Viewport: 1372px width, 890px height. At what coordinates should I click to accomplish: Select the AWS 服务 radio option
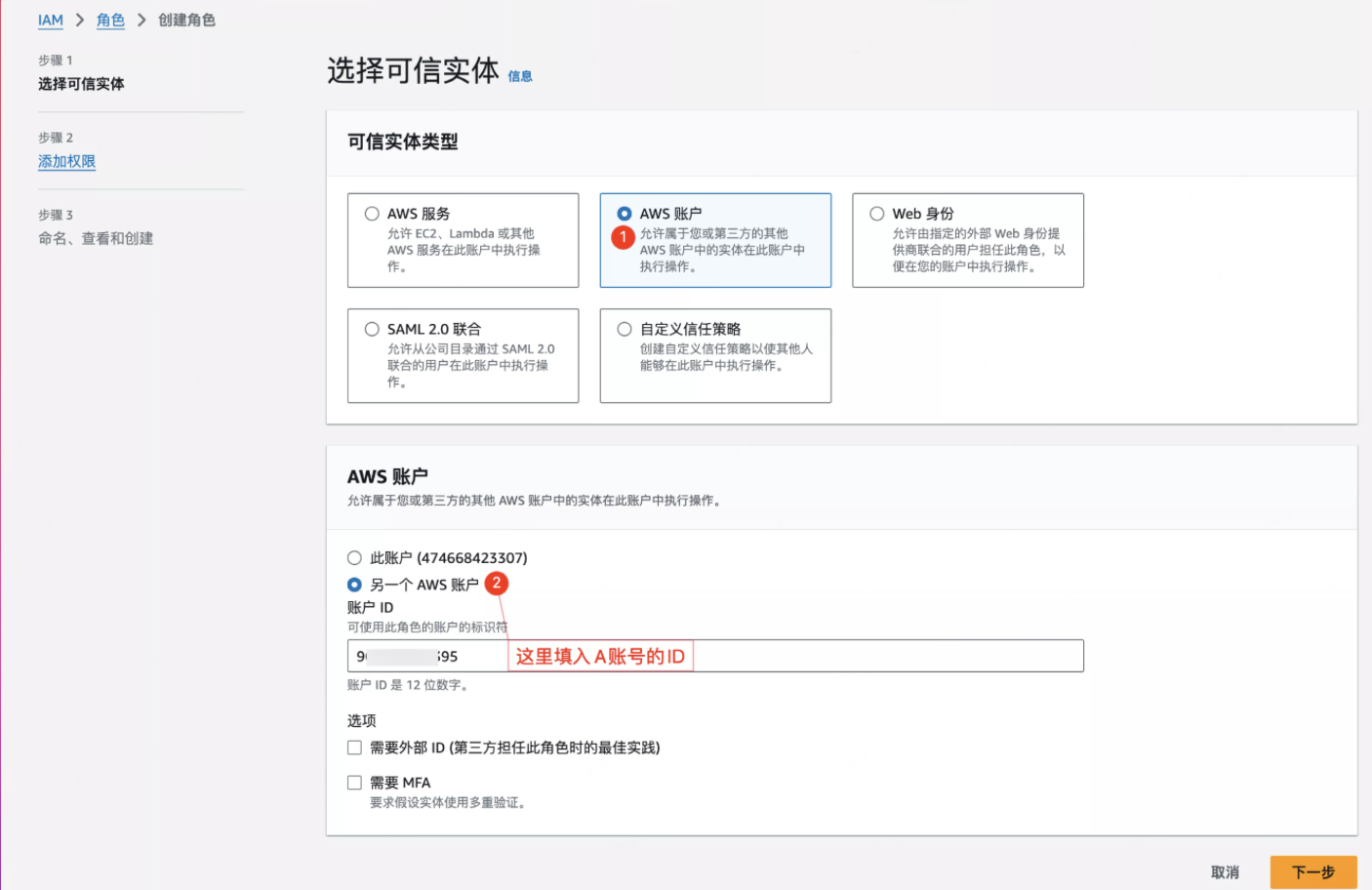372,214
